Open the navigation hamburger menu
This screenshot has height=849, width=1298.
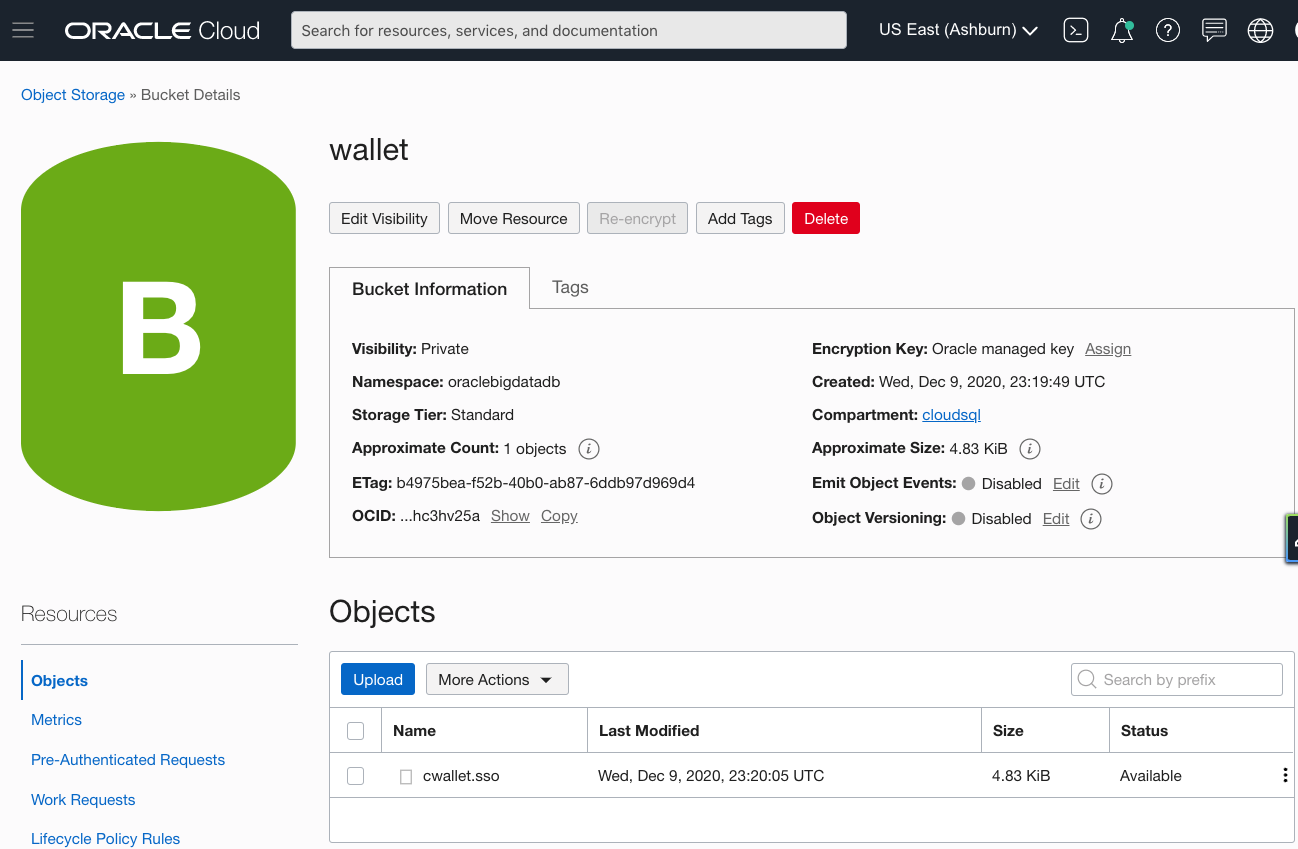click(23, 29)
